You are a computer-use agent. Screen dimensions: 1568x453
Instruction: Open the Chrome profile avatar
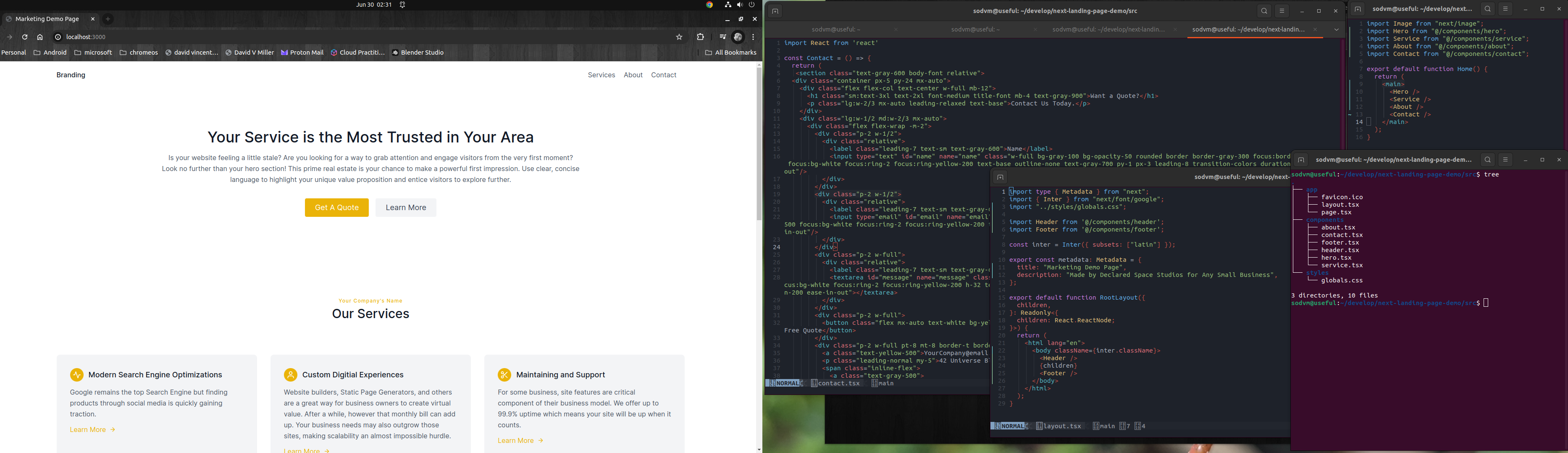point(738,37)
